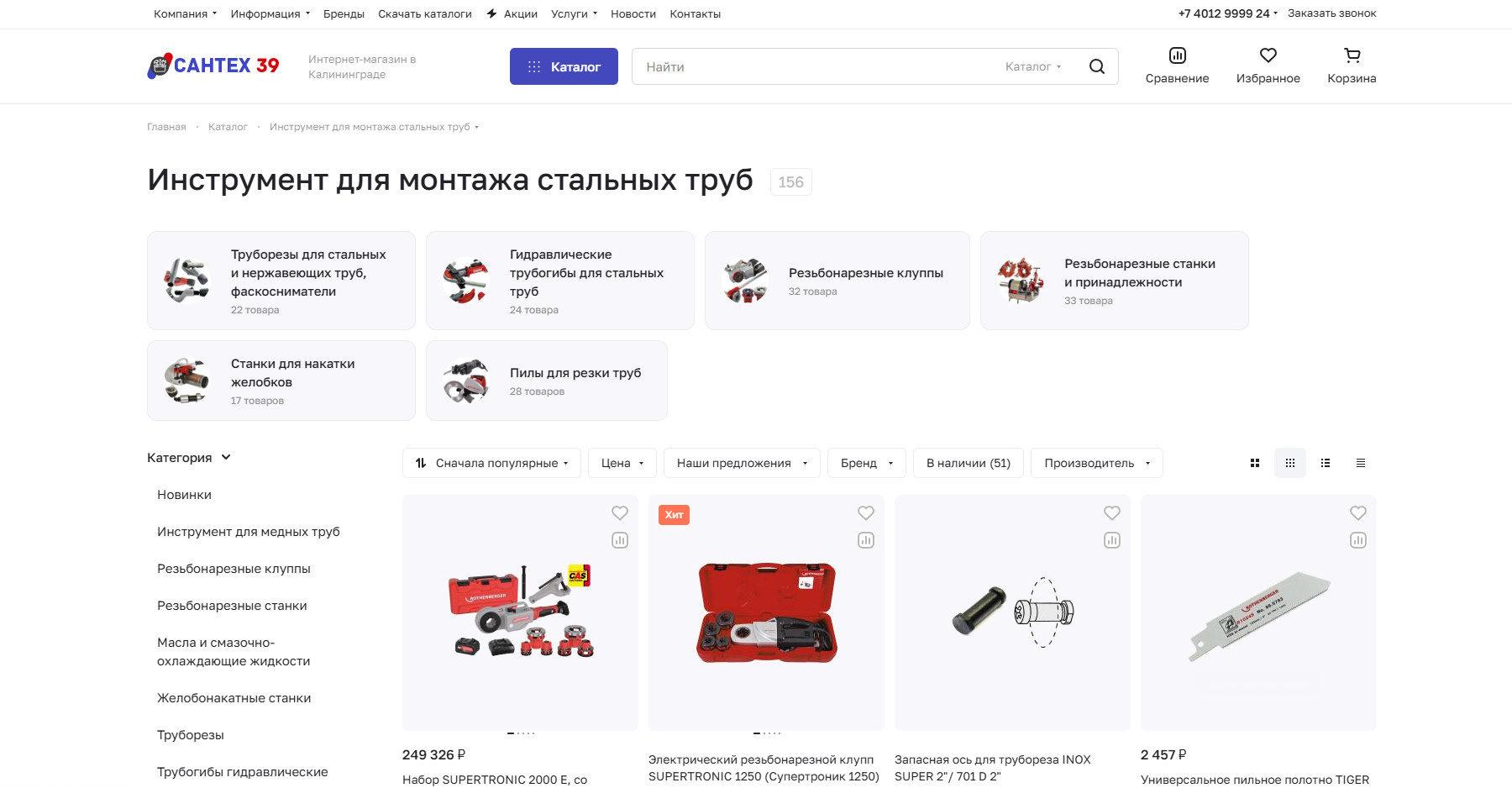Toggle the В наличии (51) filter
The width and height of the screenshot is (1512, 788).
coord(969,463)
